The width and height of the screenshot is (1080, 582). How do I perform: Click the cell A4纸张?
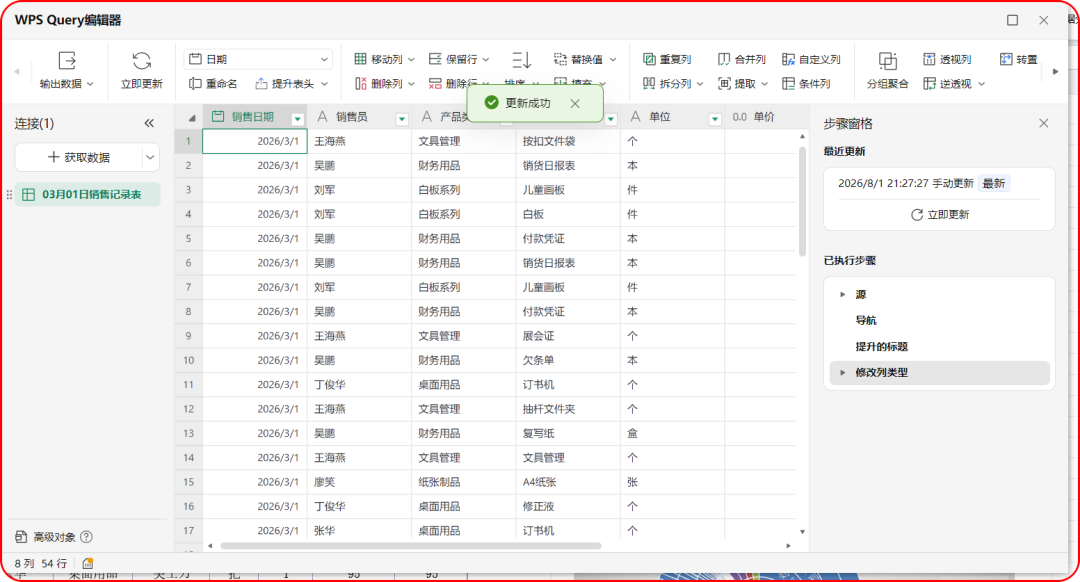coord(568,482)
